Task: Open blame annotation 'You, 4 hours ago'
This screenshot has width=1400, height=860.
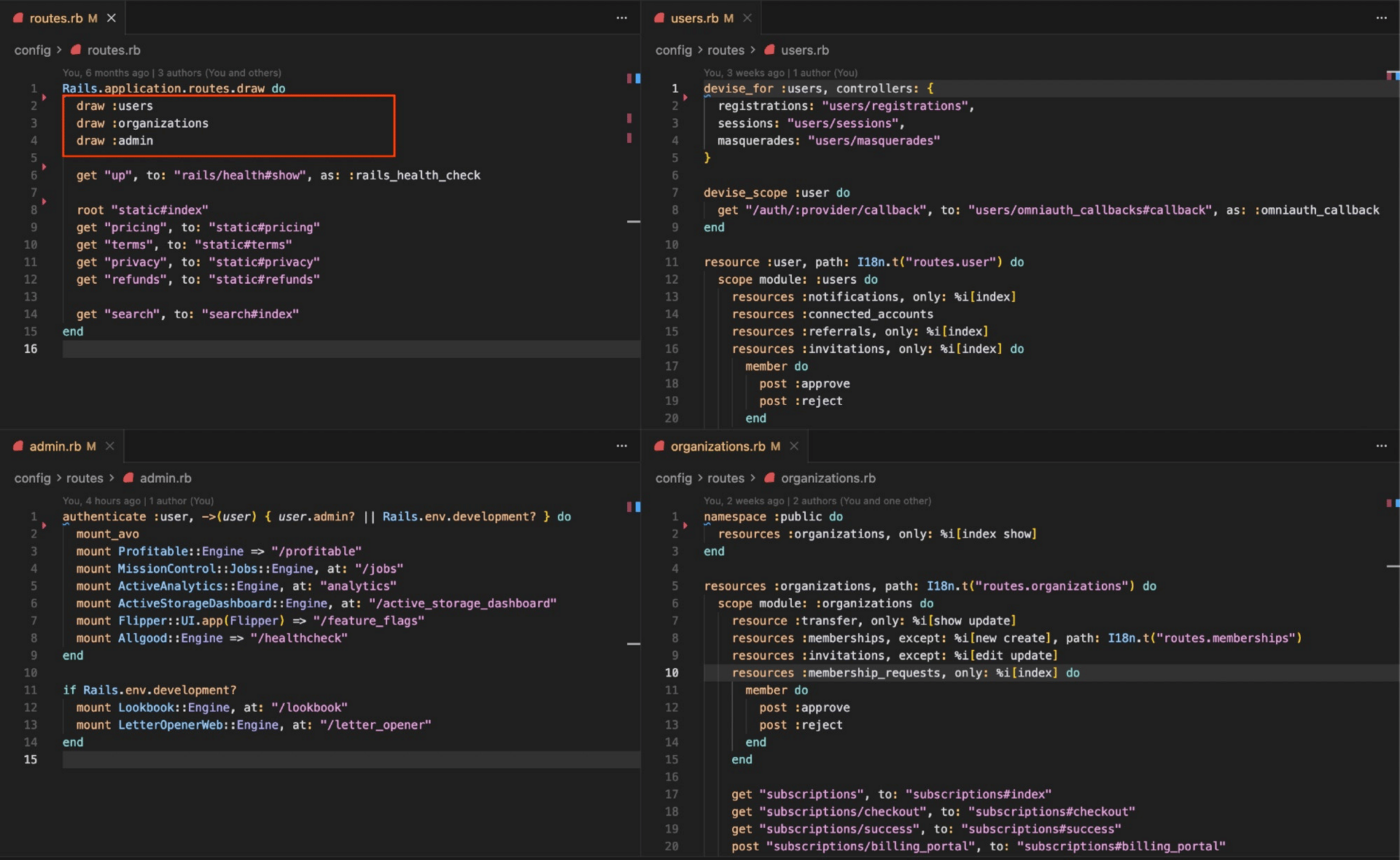Action: (101, 501)
